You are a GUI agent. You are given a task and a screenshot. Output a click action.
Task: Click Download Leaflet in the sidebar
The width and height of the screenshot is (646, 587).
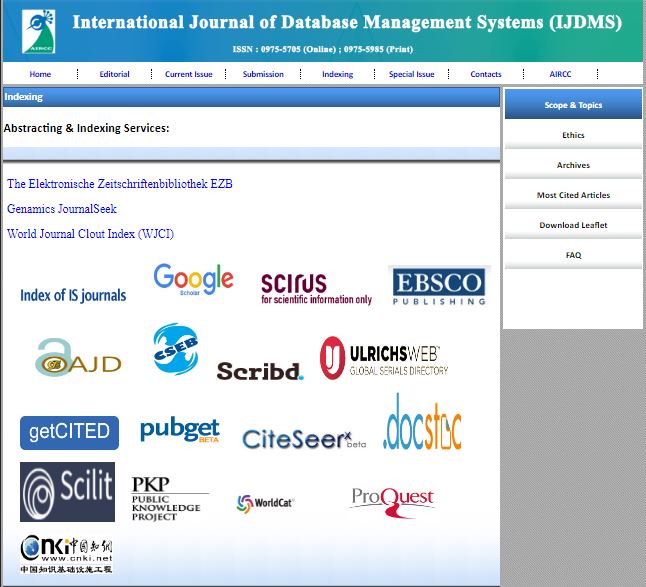click(573, 225)
